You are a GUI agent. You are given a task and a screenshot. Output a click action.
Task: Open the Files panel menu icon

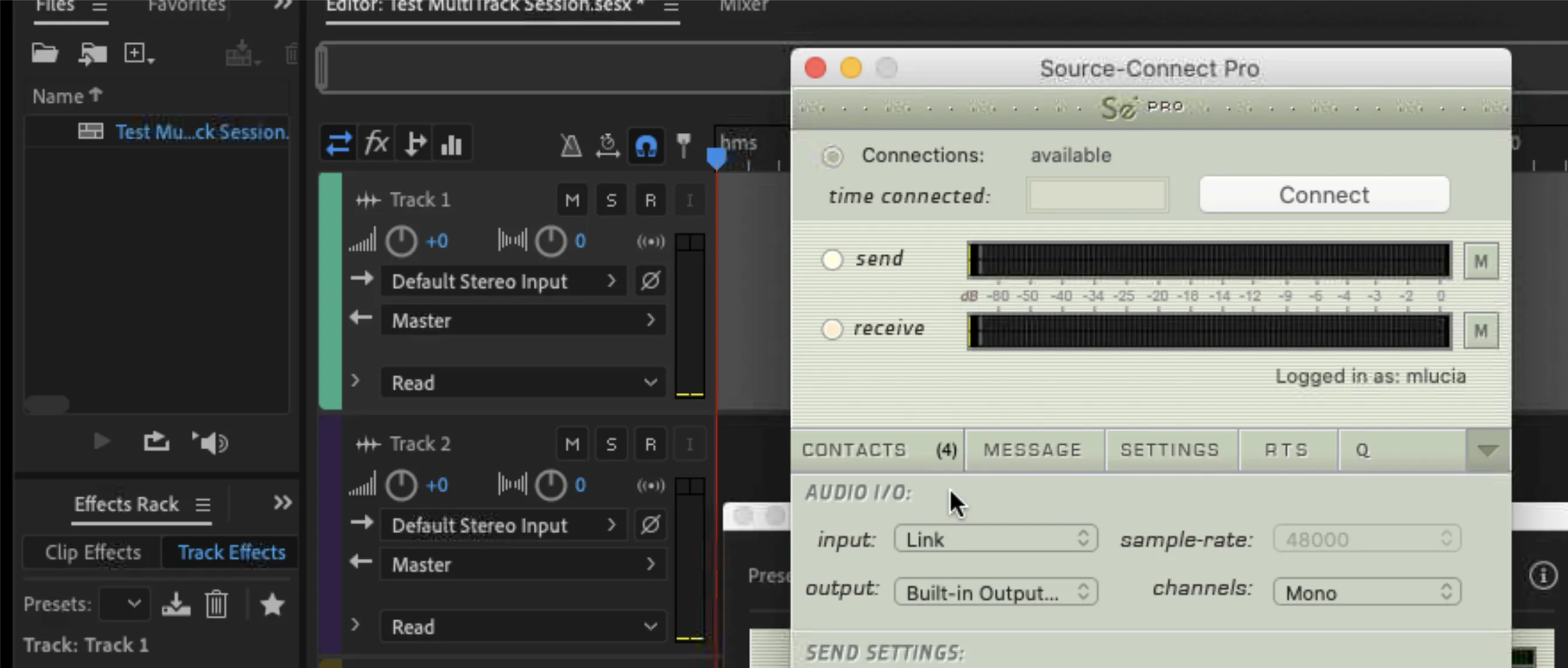click(100, 6)
